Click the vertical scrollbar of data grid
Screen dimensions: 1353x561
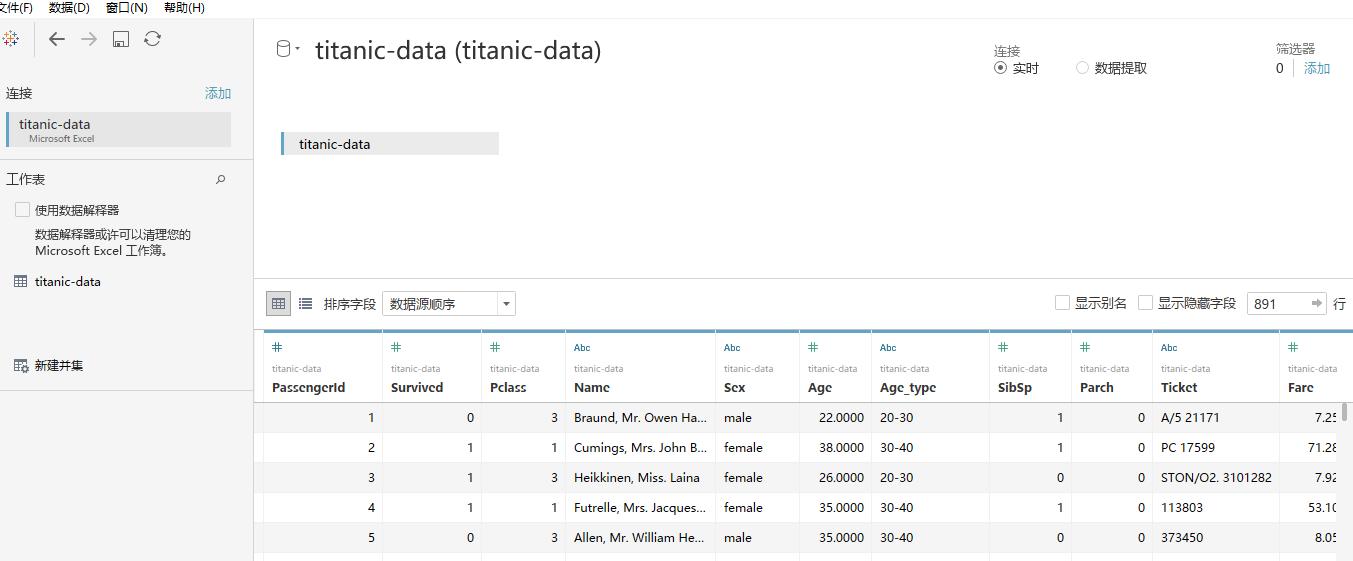(1345, 411)
